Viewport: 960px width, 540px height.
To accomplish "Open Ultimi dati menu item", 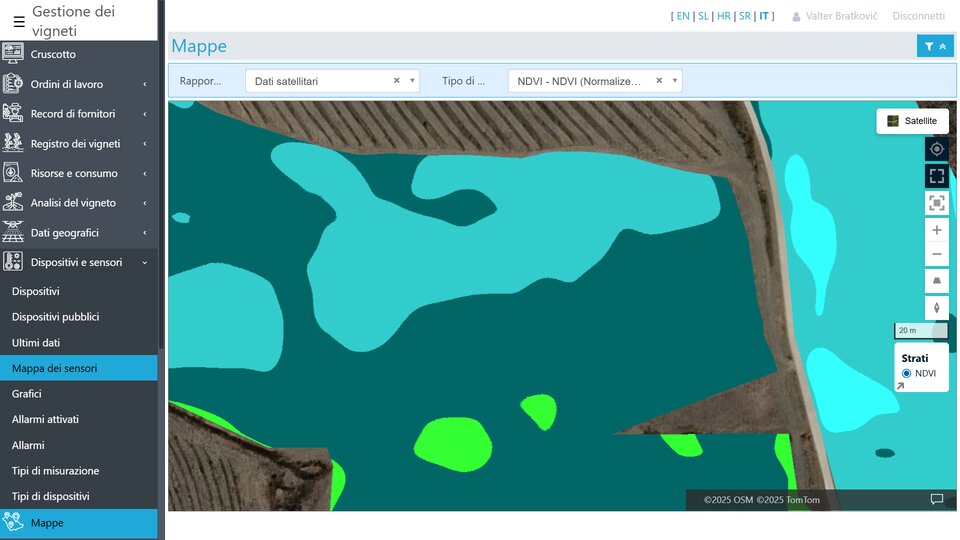I will [36, 342].
